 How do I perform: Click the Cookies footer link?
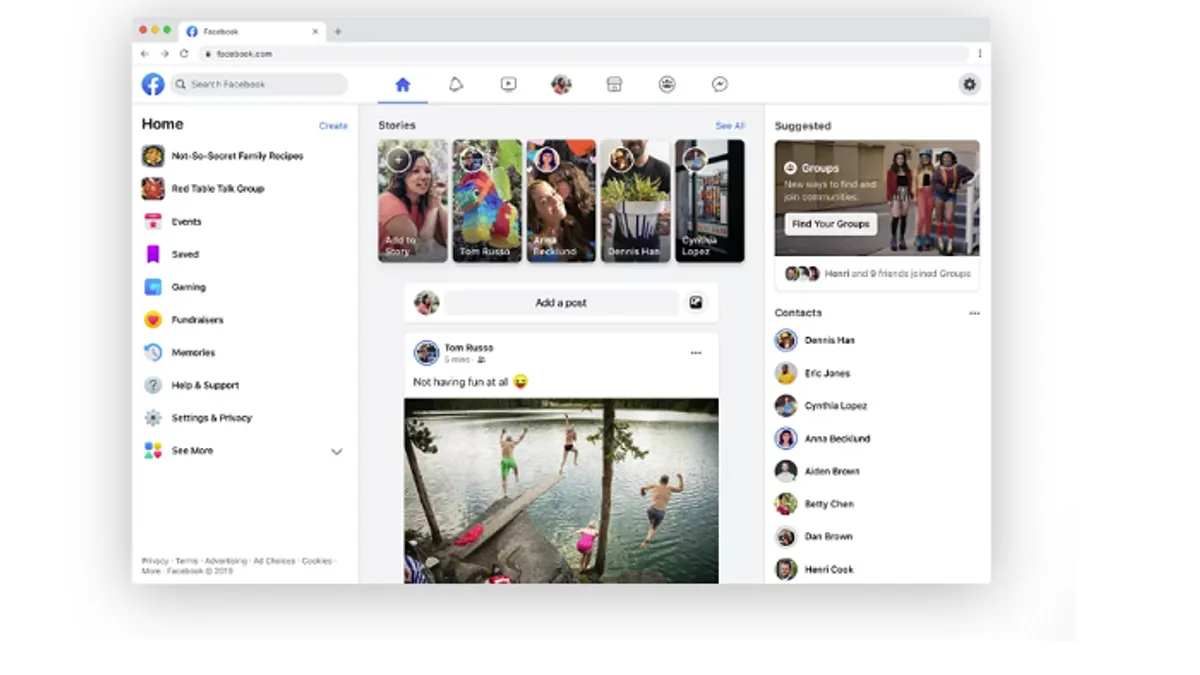click(x=317, y=561)
